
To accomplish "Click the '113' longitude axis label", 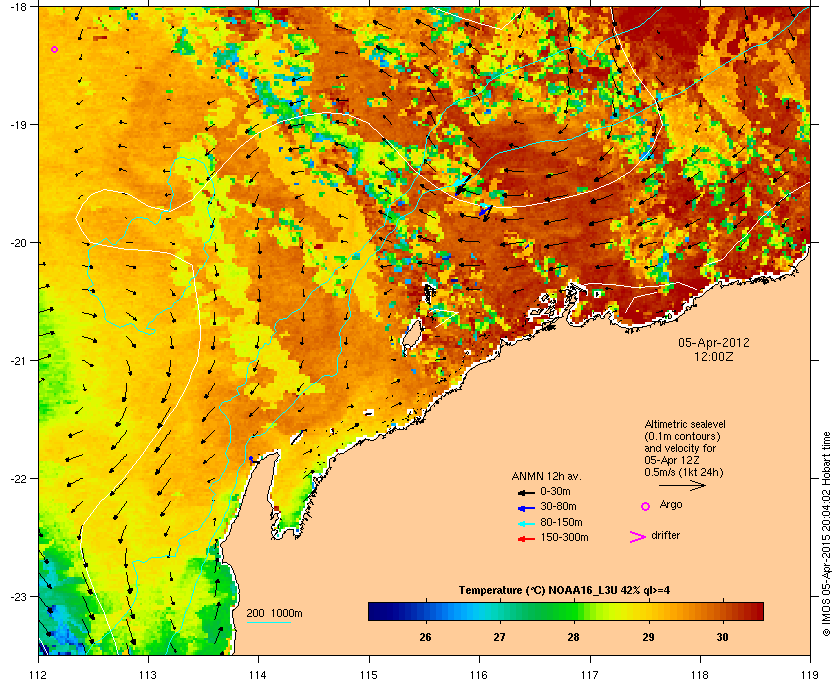I will (148, 675).
